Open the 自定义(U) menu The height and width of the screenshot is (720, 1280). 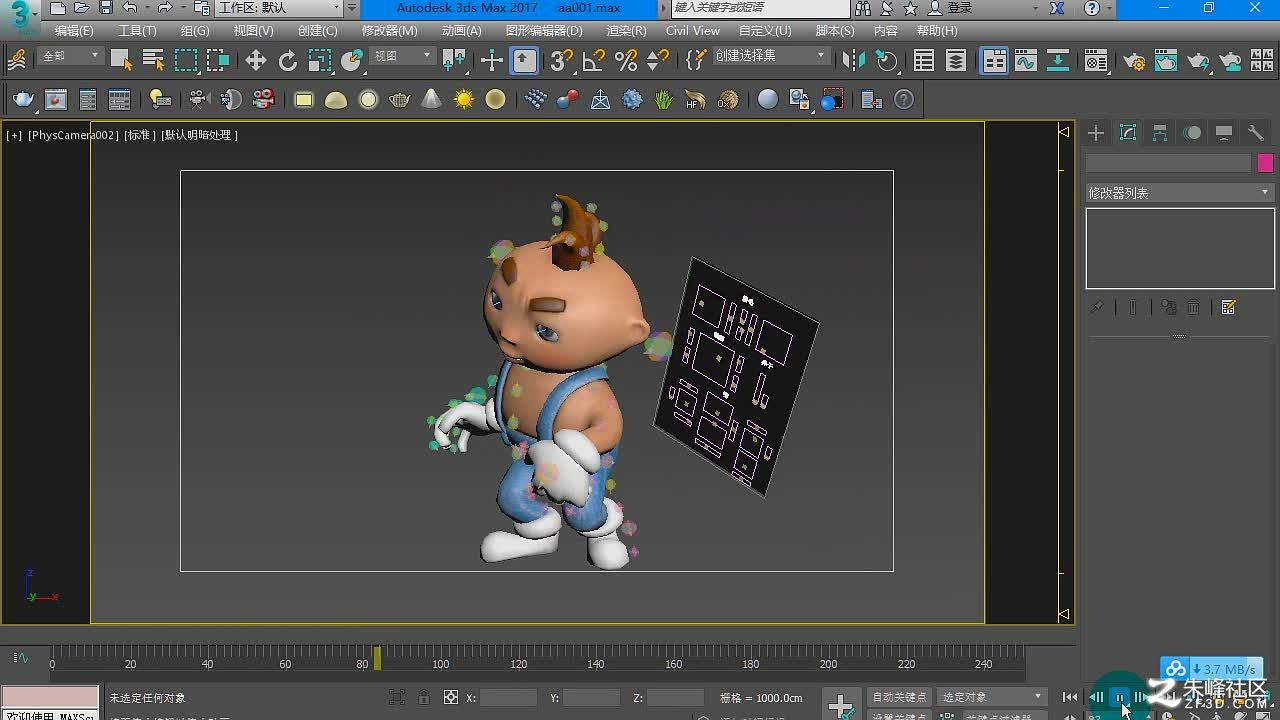(x=765, y=31)
